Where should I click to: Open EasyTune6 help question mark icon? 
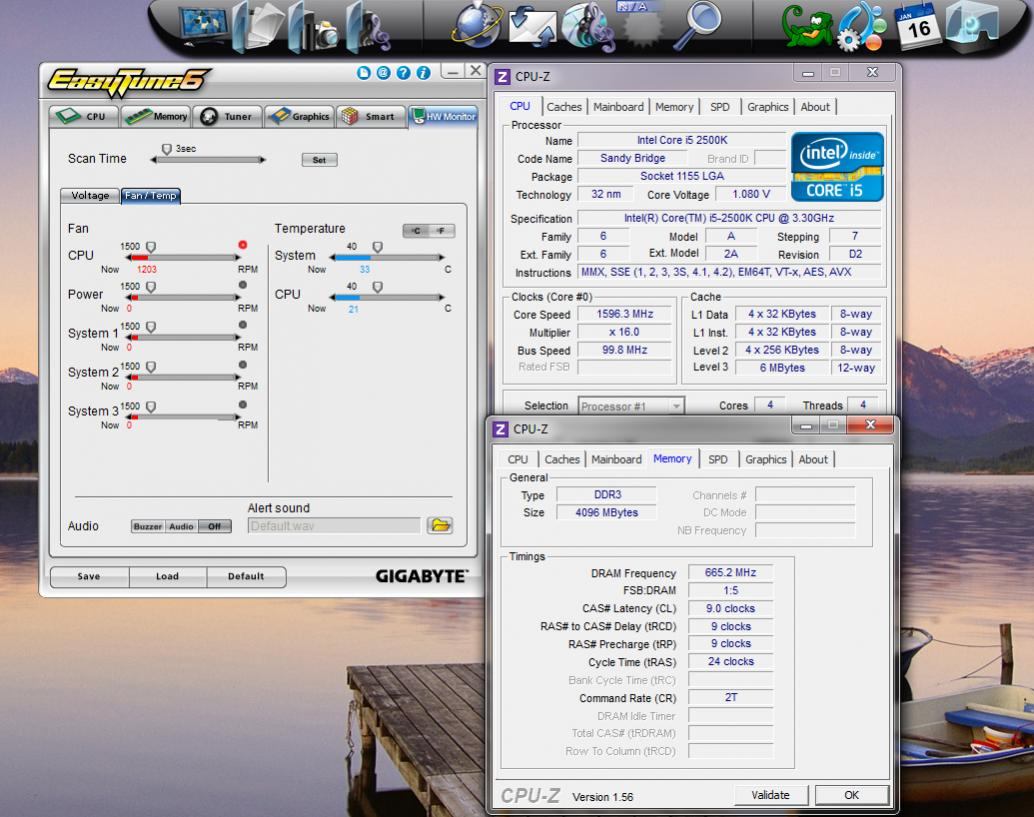(x=404, y=73)
